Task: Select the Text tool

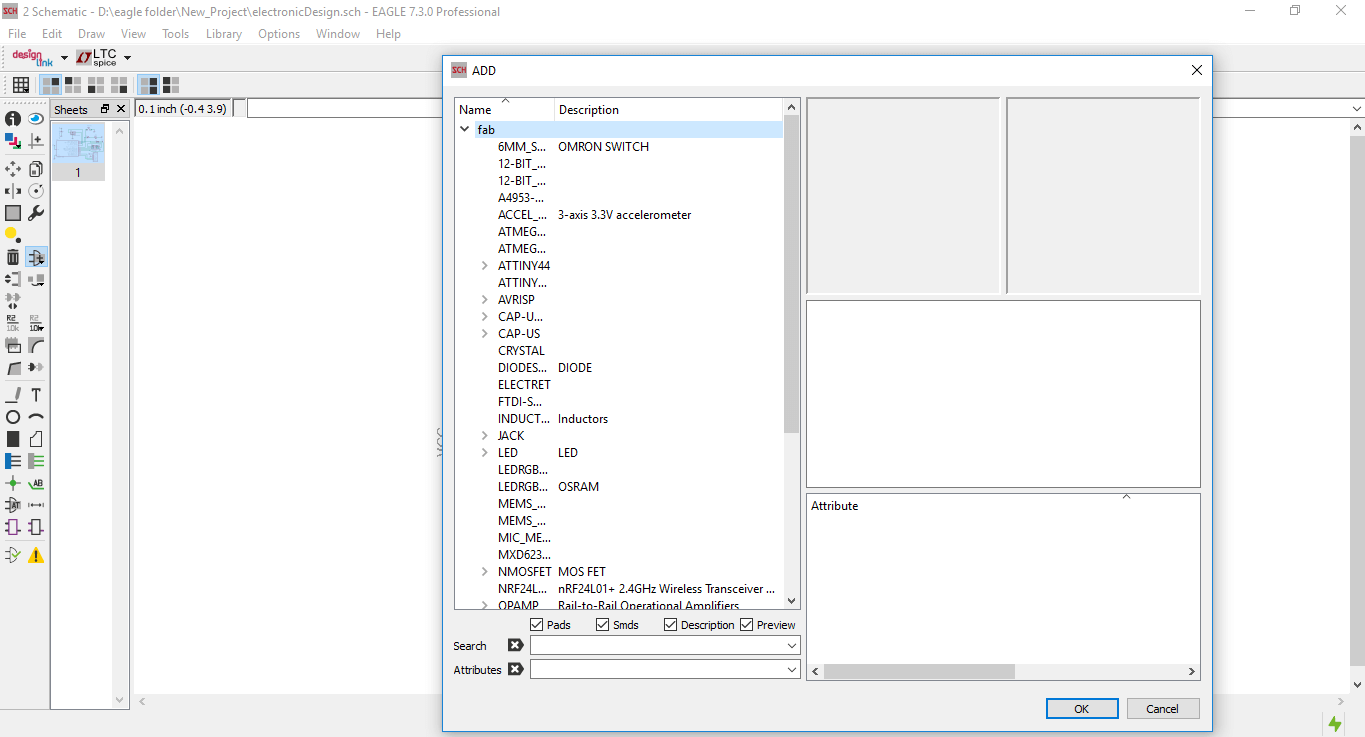Action: [36, 395]
